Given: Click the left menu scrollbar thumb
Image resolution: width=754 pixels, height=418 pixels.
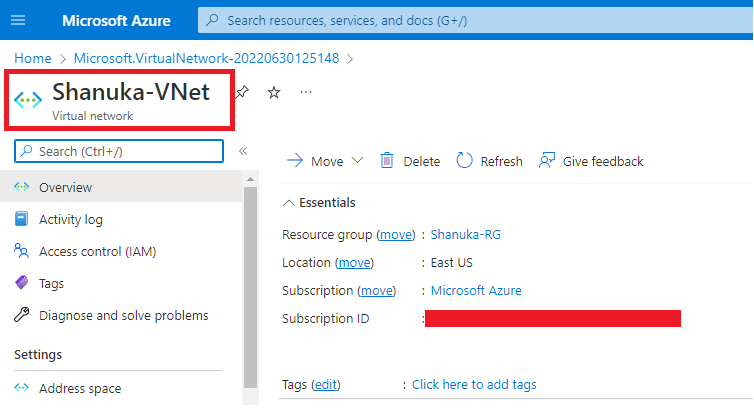Looking at the screenshot, I should pyautogui.click(x=250, y=287).
